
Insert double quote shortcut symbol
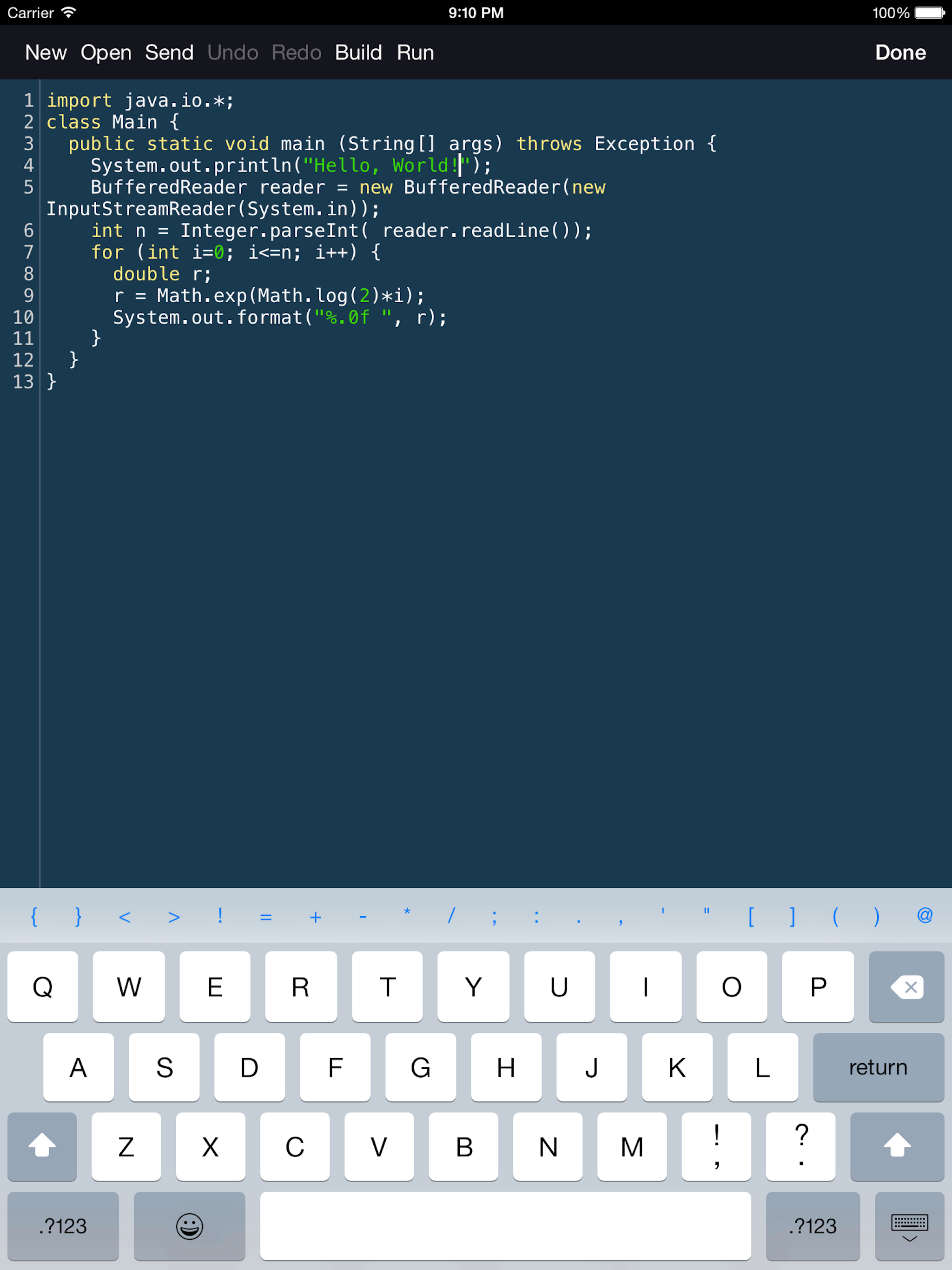pos(706,913)
